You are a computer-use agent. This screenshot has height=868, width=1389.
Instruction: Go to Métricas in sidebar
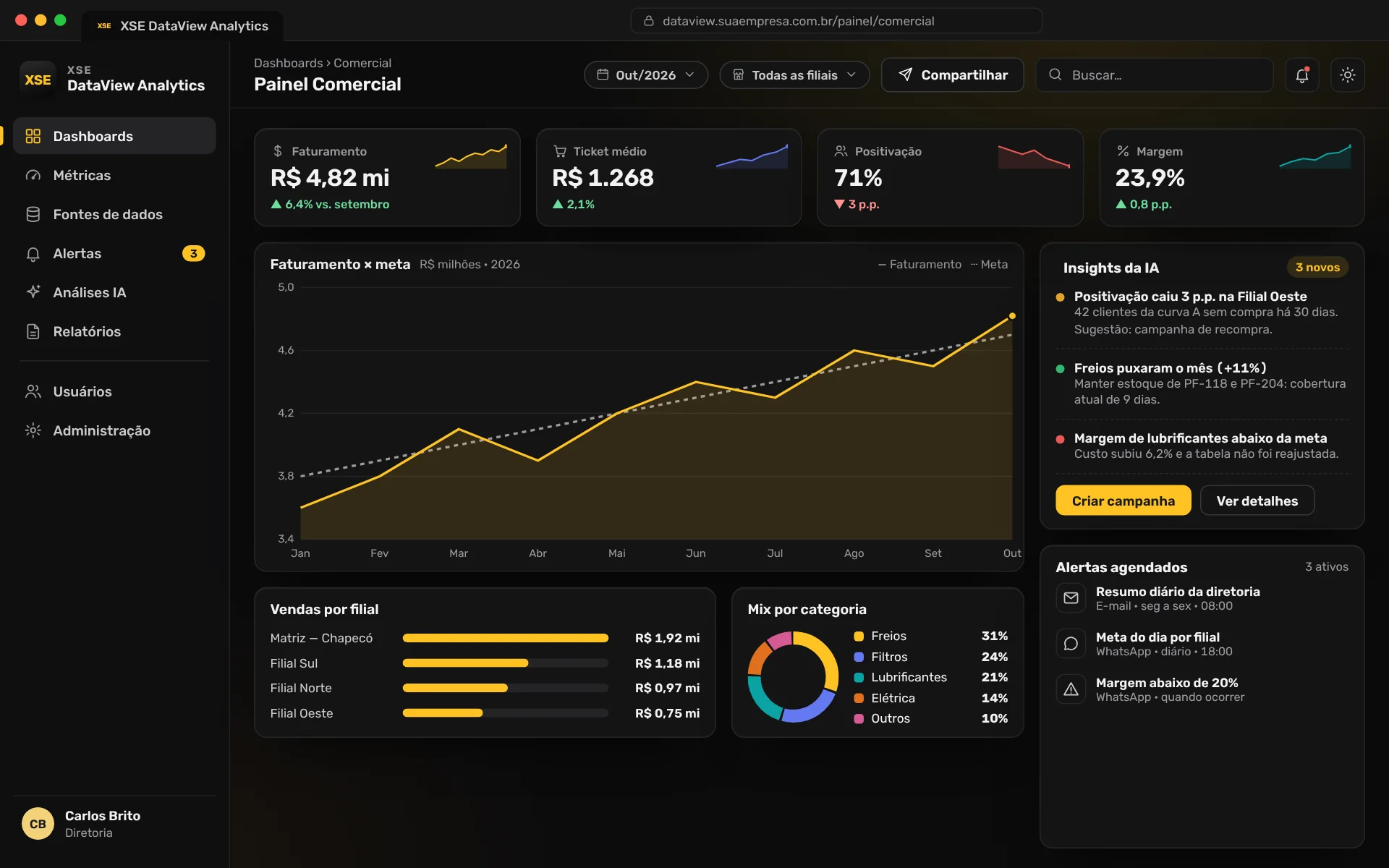coord(114,175)
